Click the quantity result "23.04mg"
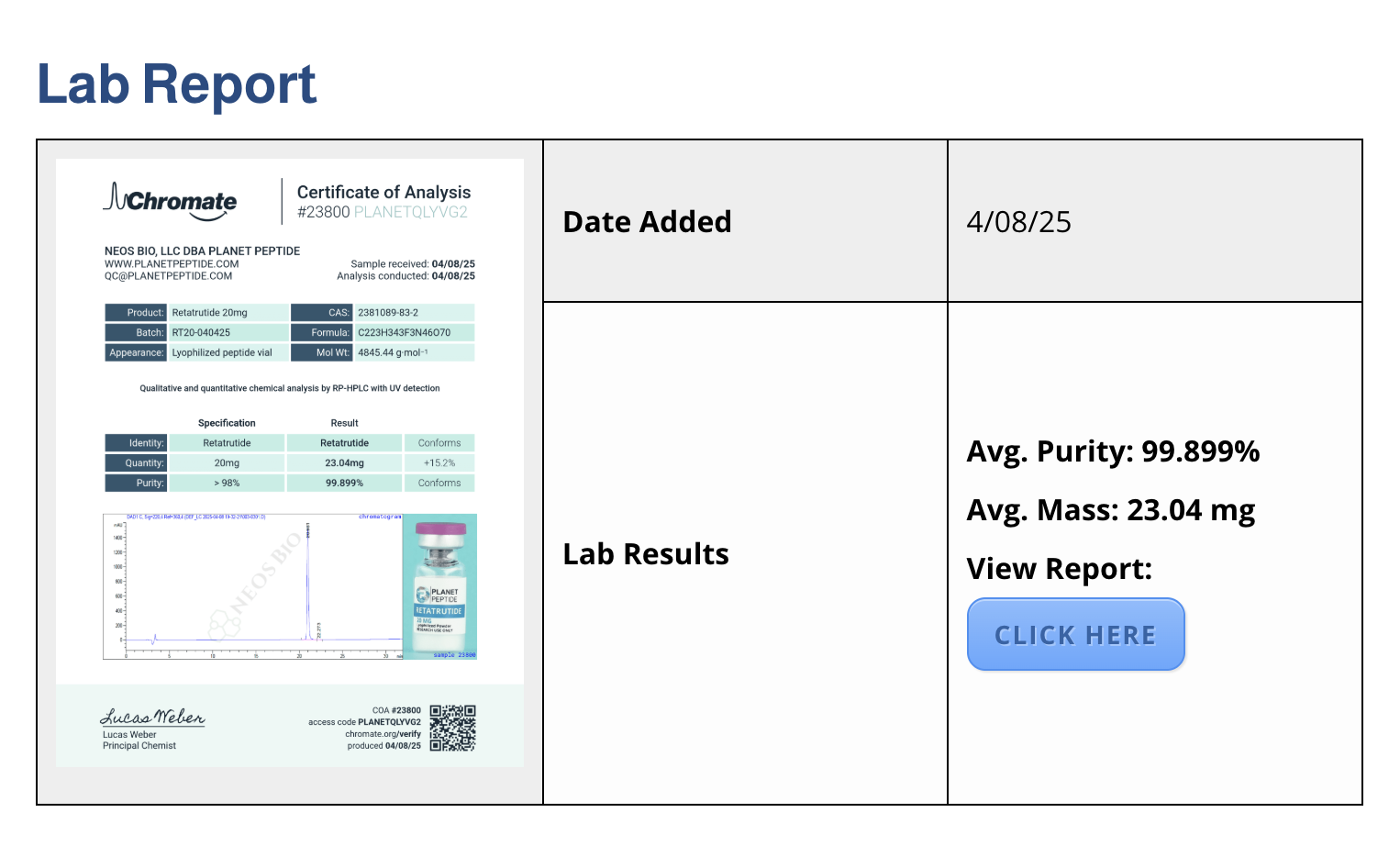This screenshot has width=1400, height=857. [x=344, y=462]
